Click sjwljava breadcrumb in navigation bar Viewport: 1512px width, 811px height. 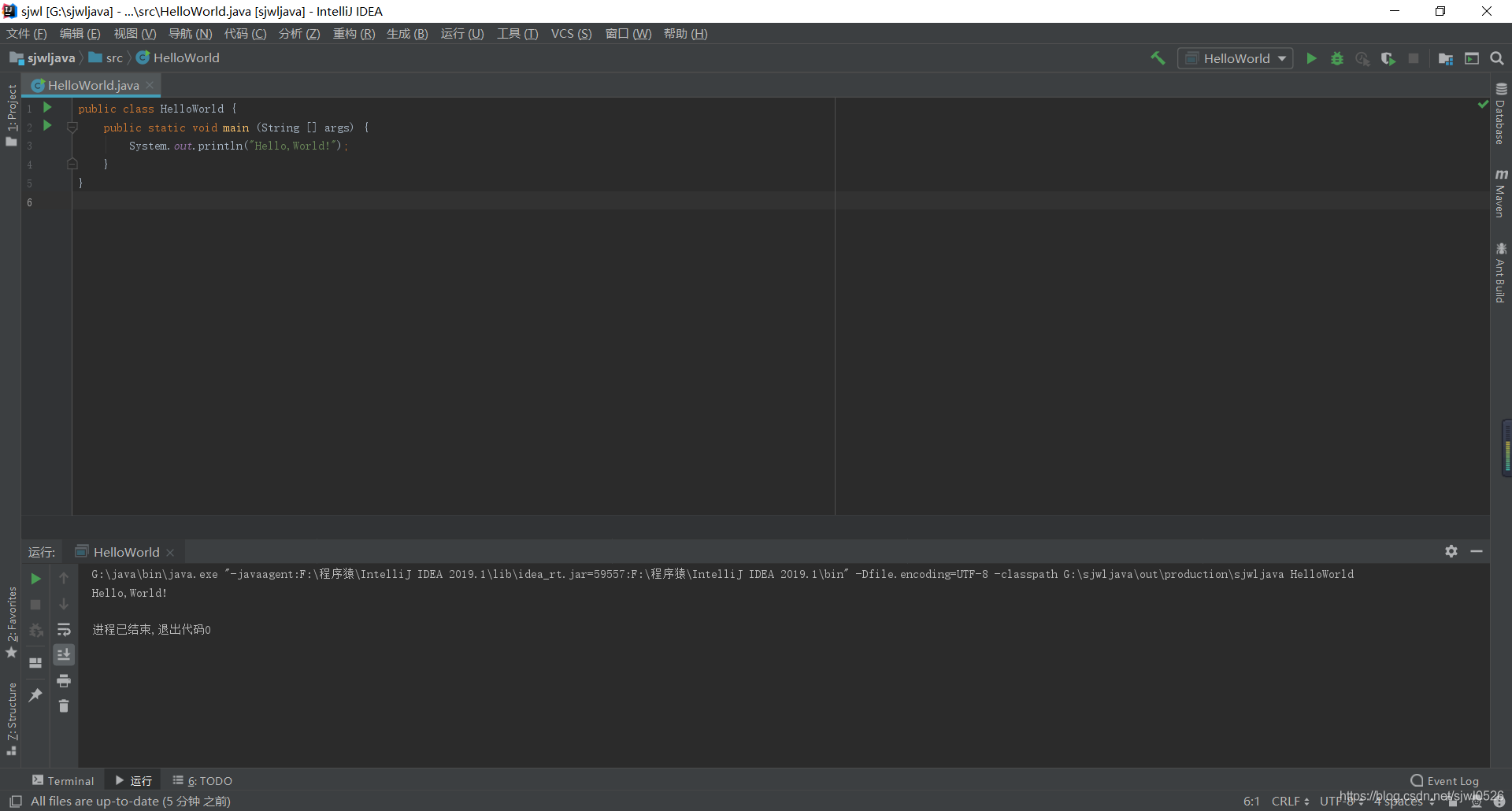pos(43,58)
